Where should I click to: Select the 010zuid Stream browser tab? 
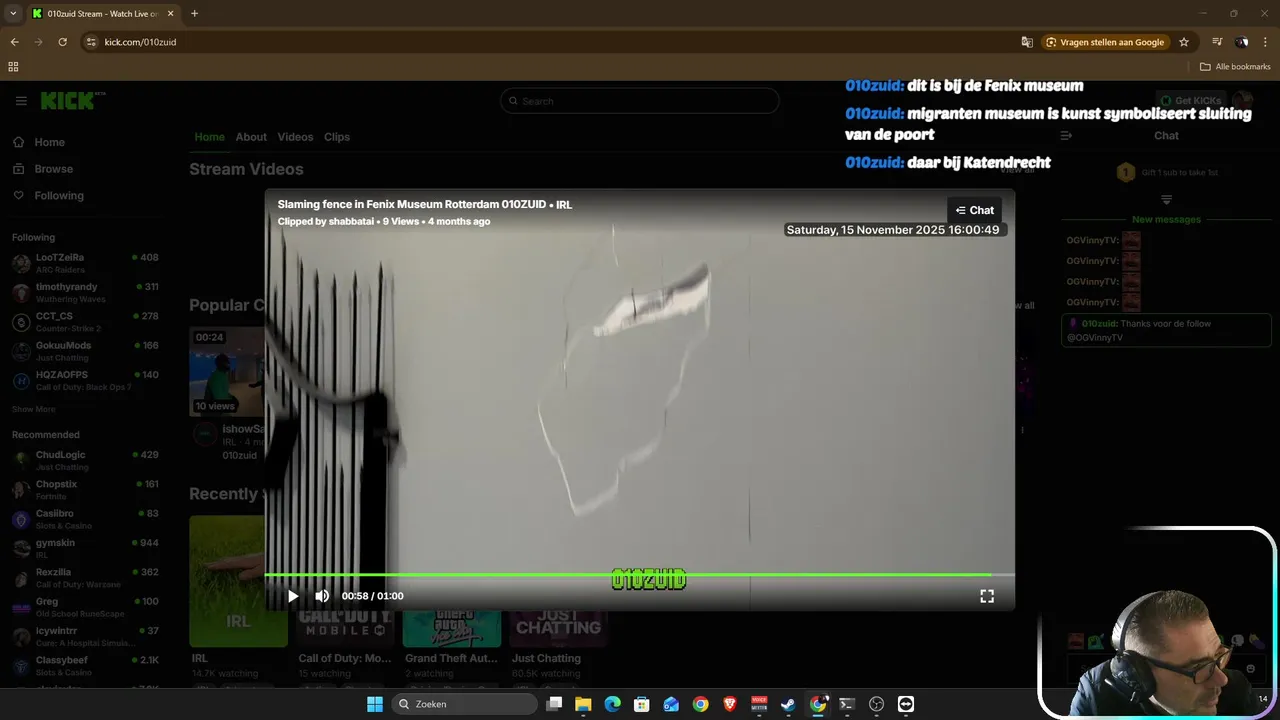(102, 14)
